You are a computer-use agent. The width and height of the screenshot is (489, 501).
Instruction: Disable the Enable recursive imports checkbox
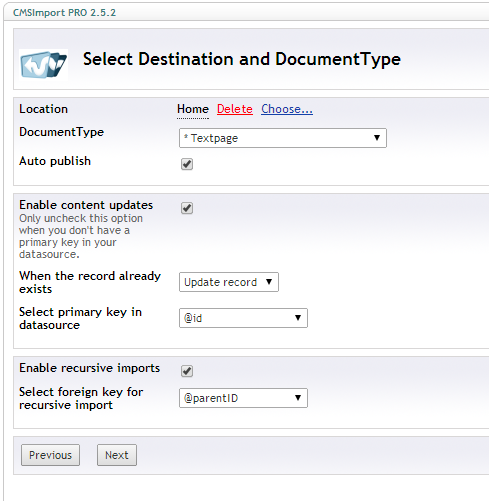tap(187, 371)
